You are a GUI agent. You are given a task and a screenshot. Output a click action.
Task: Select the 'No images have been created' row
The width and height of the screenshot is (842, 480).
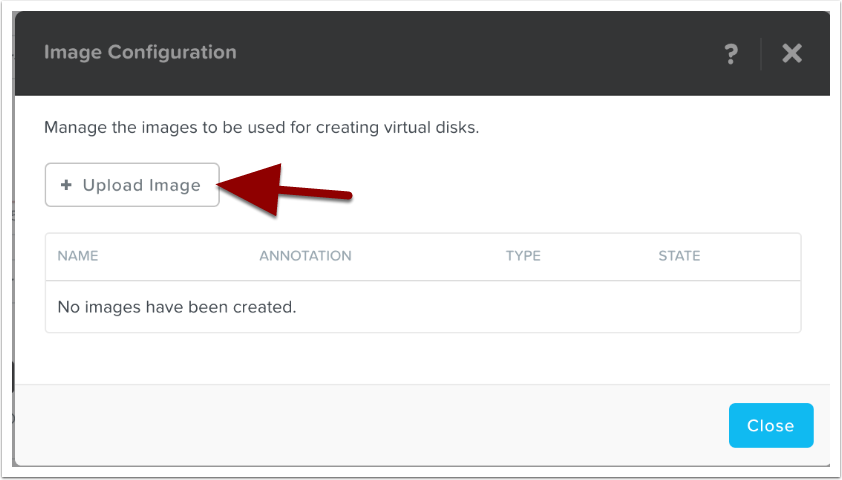click(177, 306)
